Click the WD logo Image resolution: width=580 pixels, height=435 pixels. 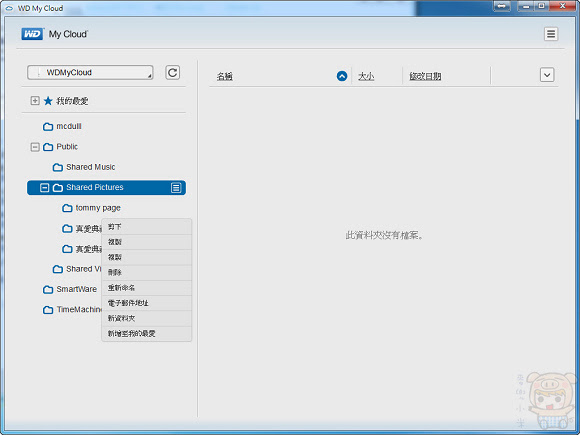32,34
